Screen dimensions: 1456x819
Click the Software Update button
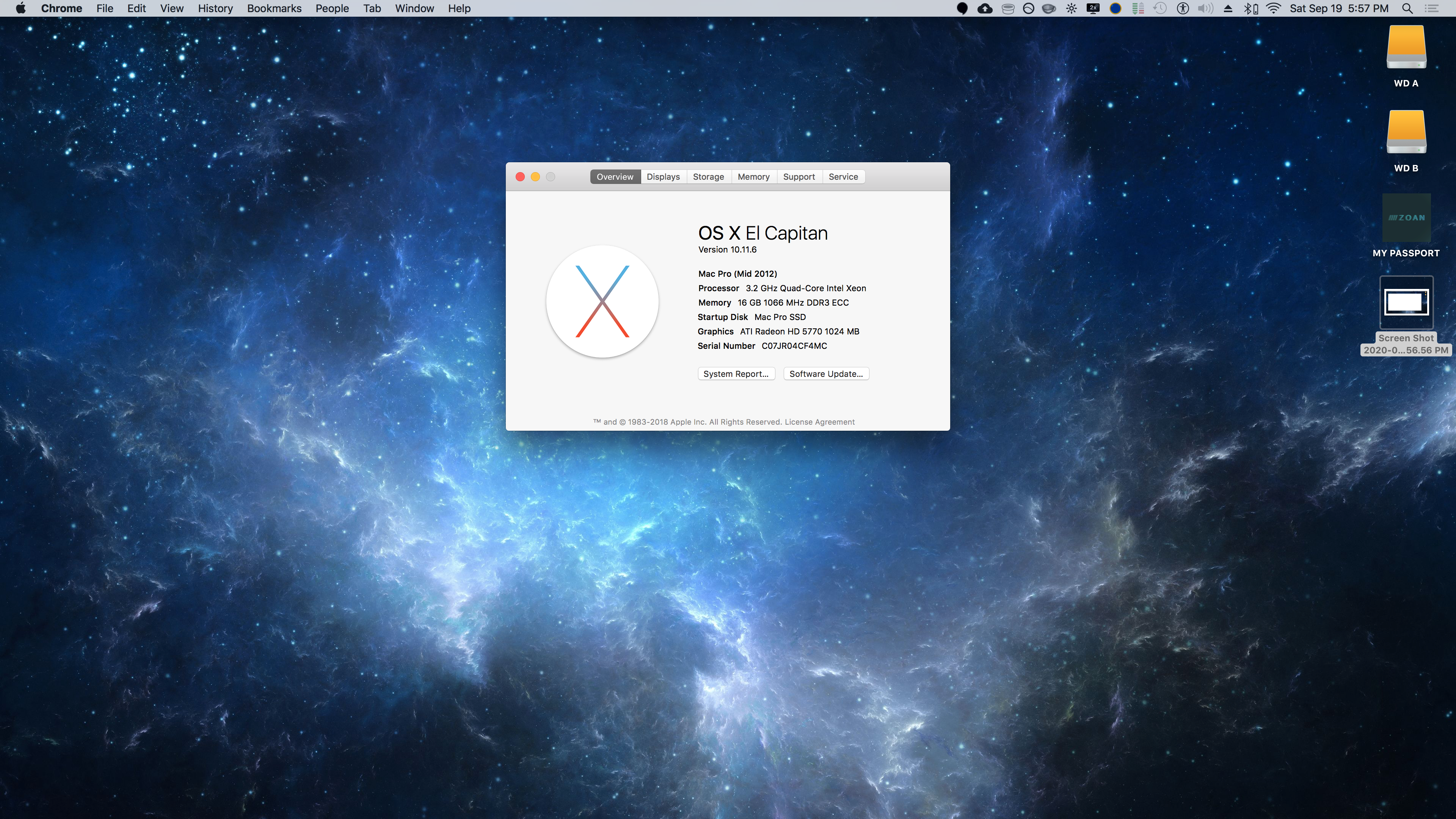tap(826, 374)
